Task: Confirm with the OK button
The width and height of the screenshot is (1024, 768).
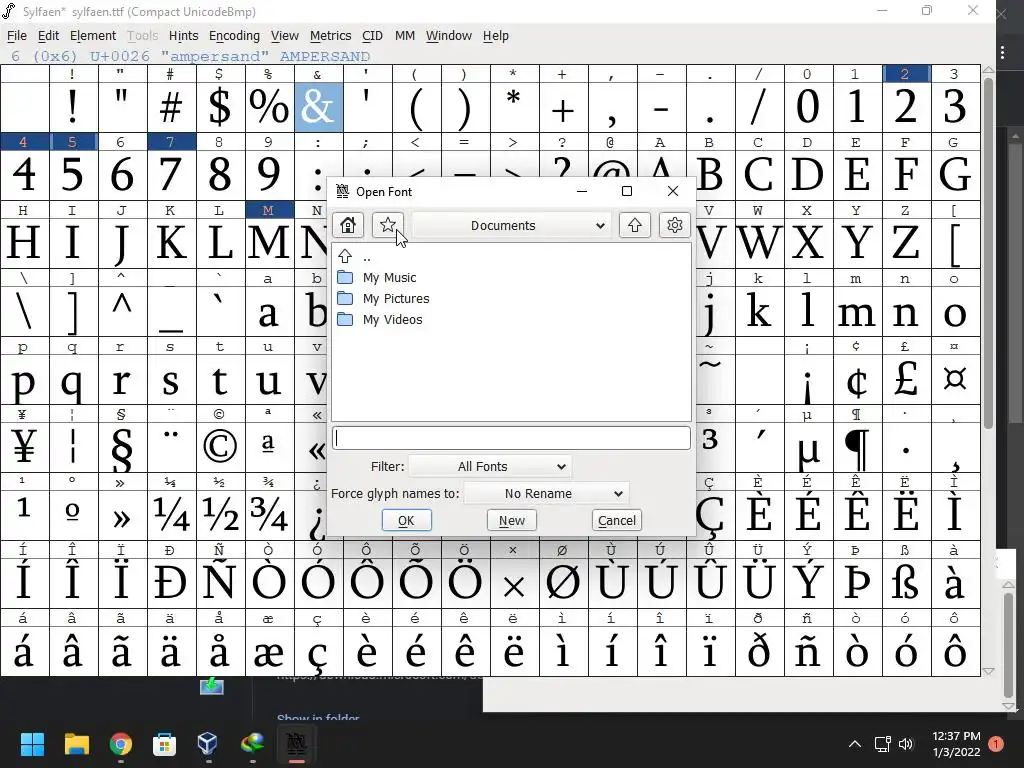Action: pyautogui.click(x=406, y=520)
